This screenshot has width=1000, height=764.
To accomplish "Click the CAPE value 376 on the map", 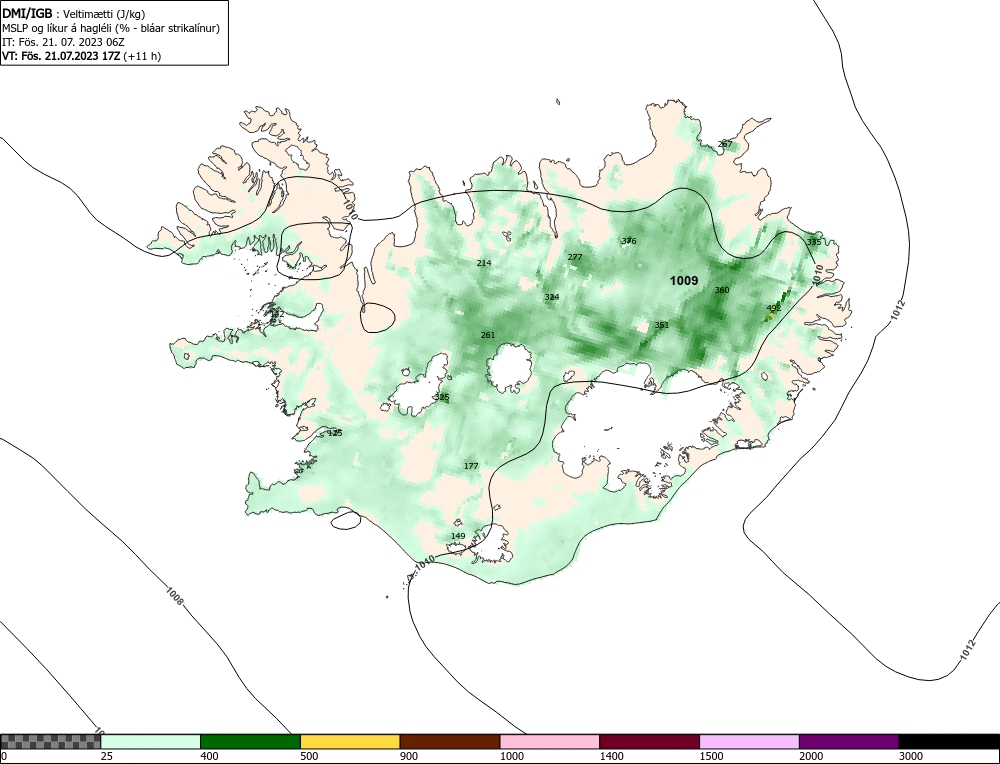I will (x=629, y=241).
